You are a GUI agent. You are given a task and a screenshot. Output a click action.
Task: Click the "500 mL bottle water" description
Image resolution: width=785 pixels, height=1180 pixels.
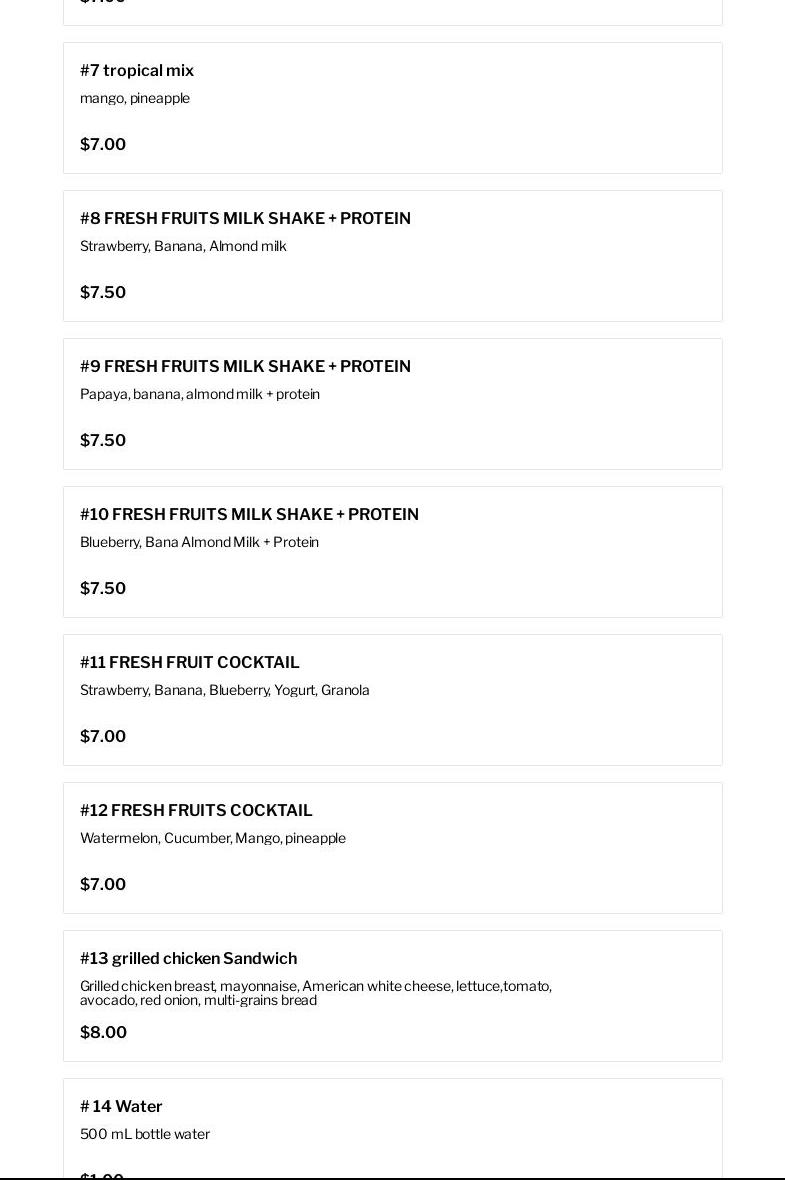coord(145,1134)
